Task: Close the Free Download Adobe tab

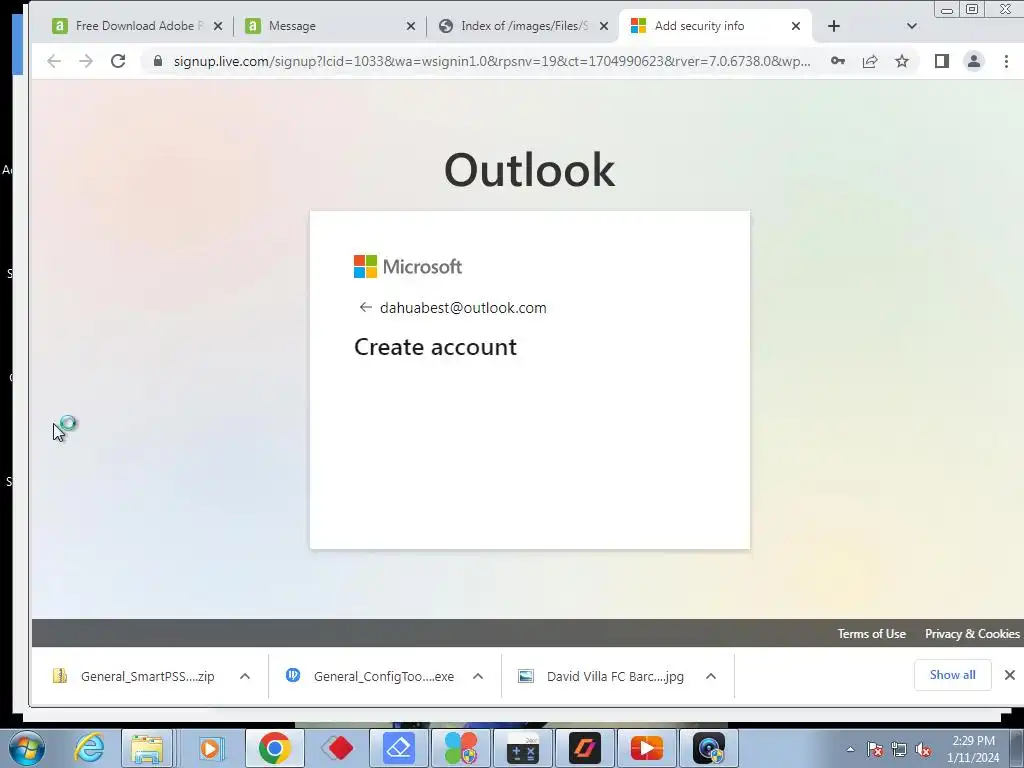Action: pyautogui.click(x=218, y=26)
